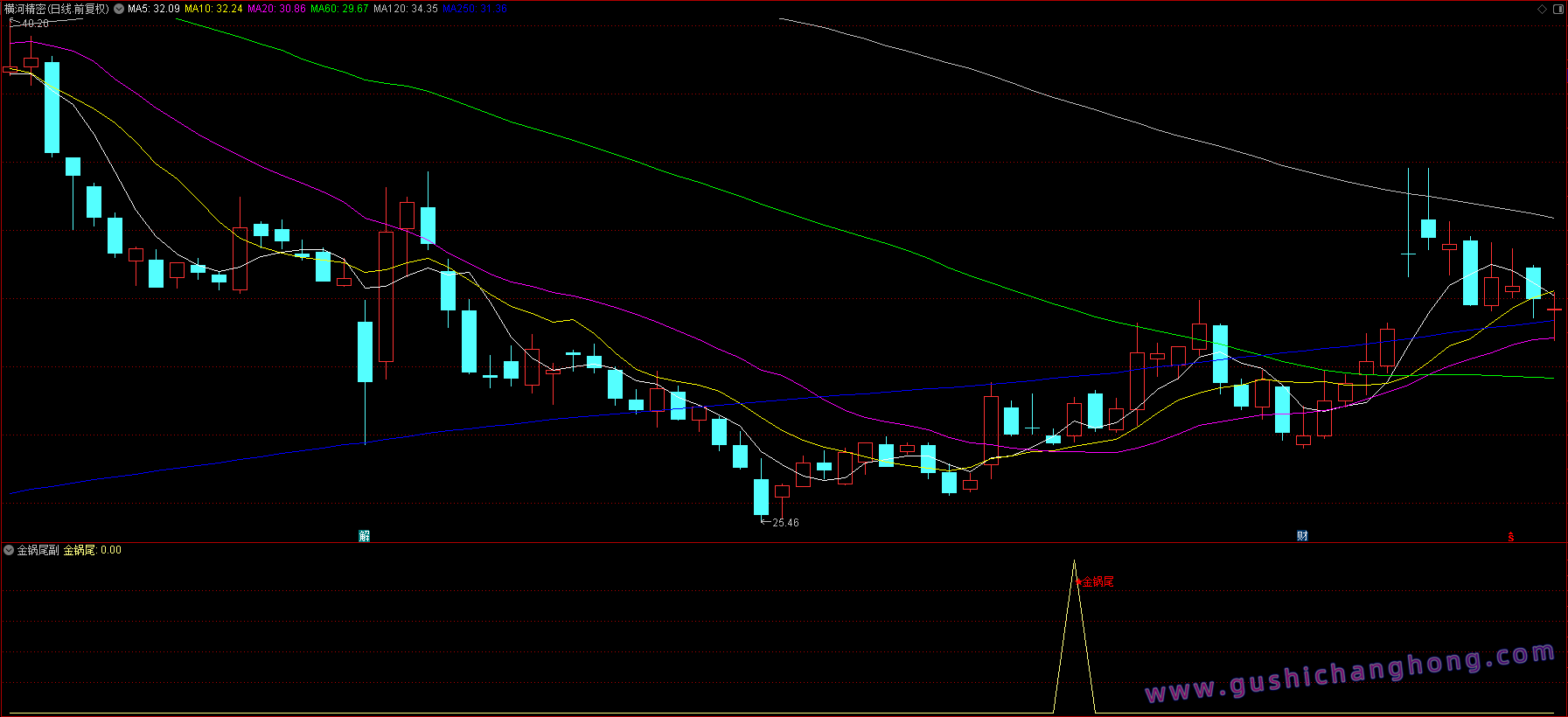Screen dimensions: 1568x717
Task: Click the 金锅尾副 indicator name
Action: [x=38, y=550]
